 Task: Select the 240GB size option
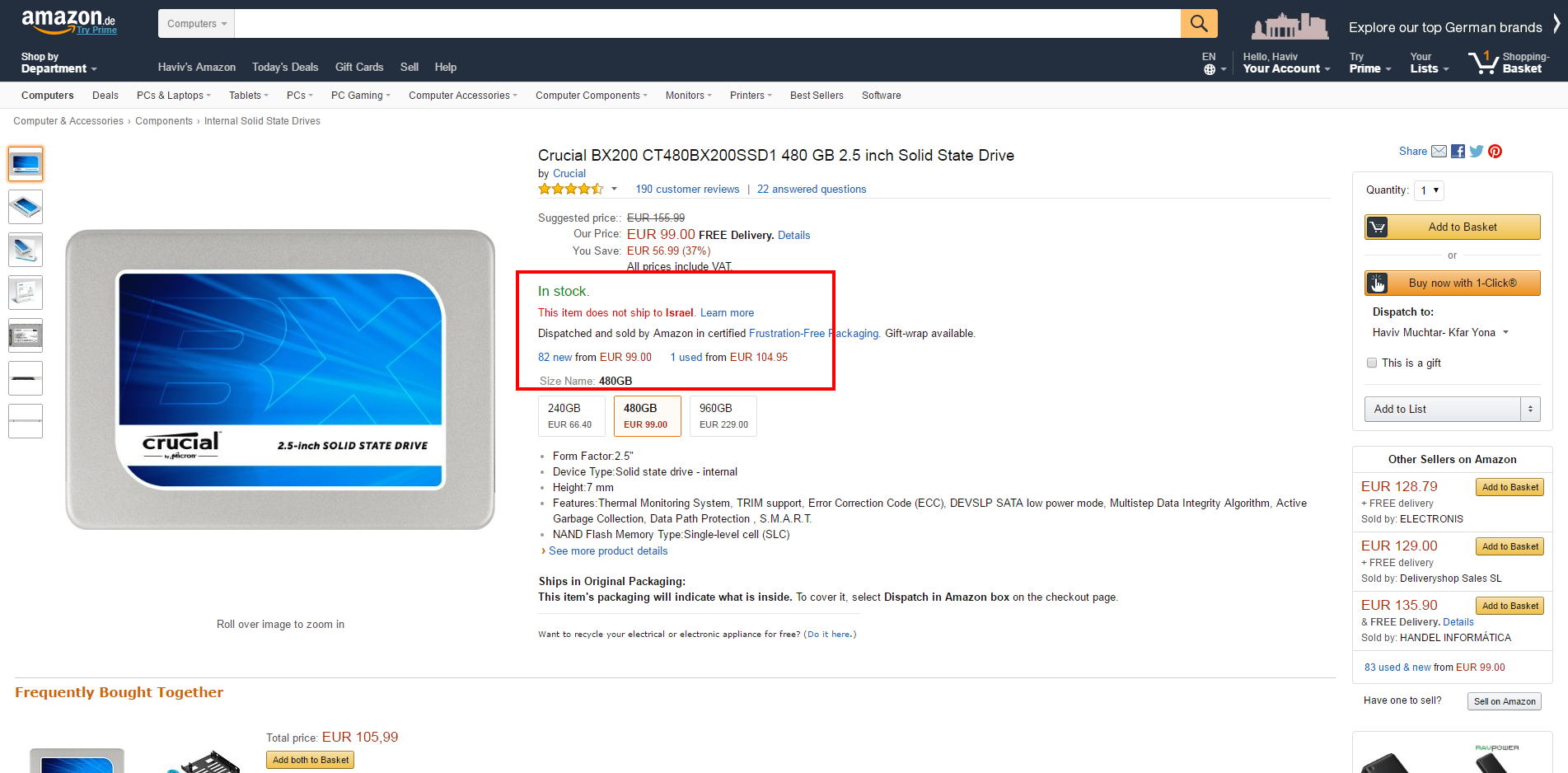(x=570, y=415)
